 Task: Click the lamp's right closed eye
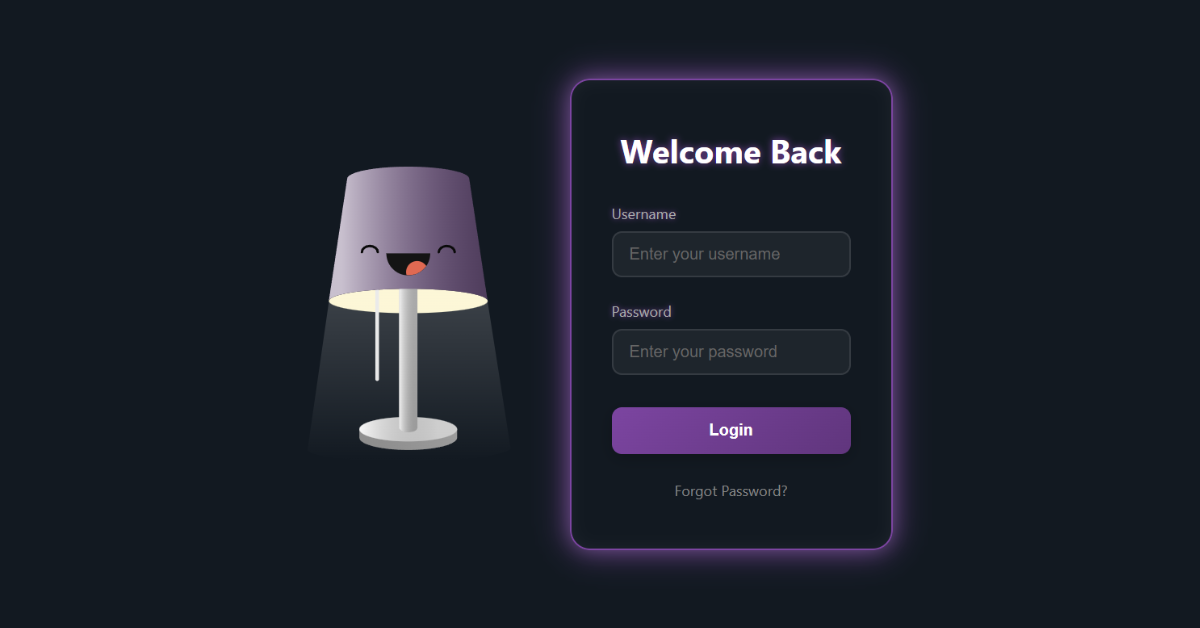click(446, 248)
